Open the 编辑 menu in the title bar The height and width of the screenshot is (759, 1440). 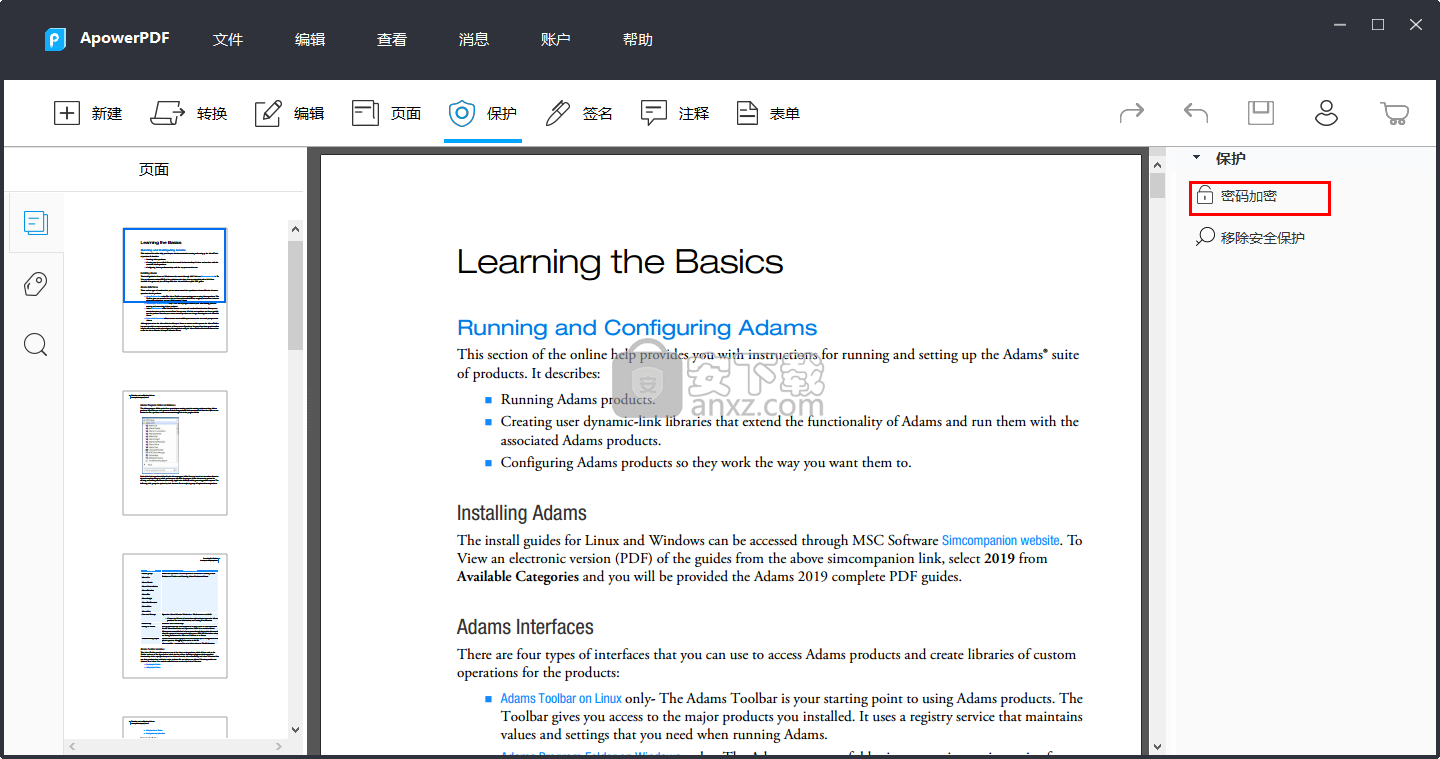point(310,40)
